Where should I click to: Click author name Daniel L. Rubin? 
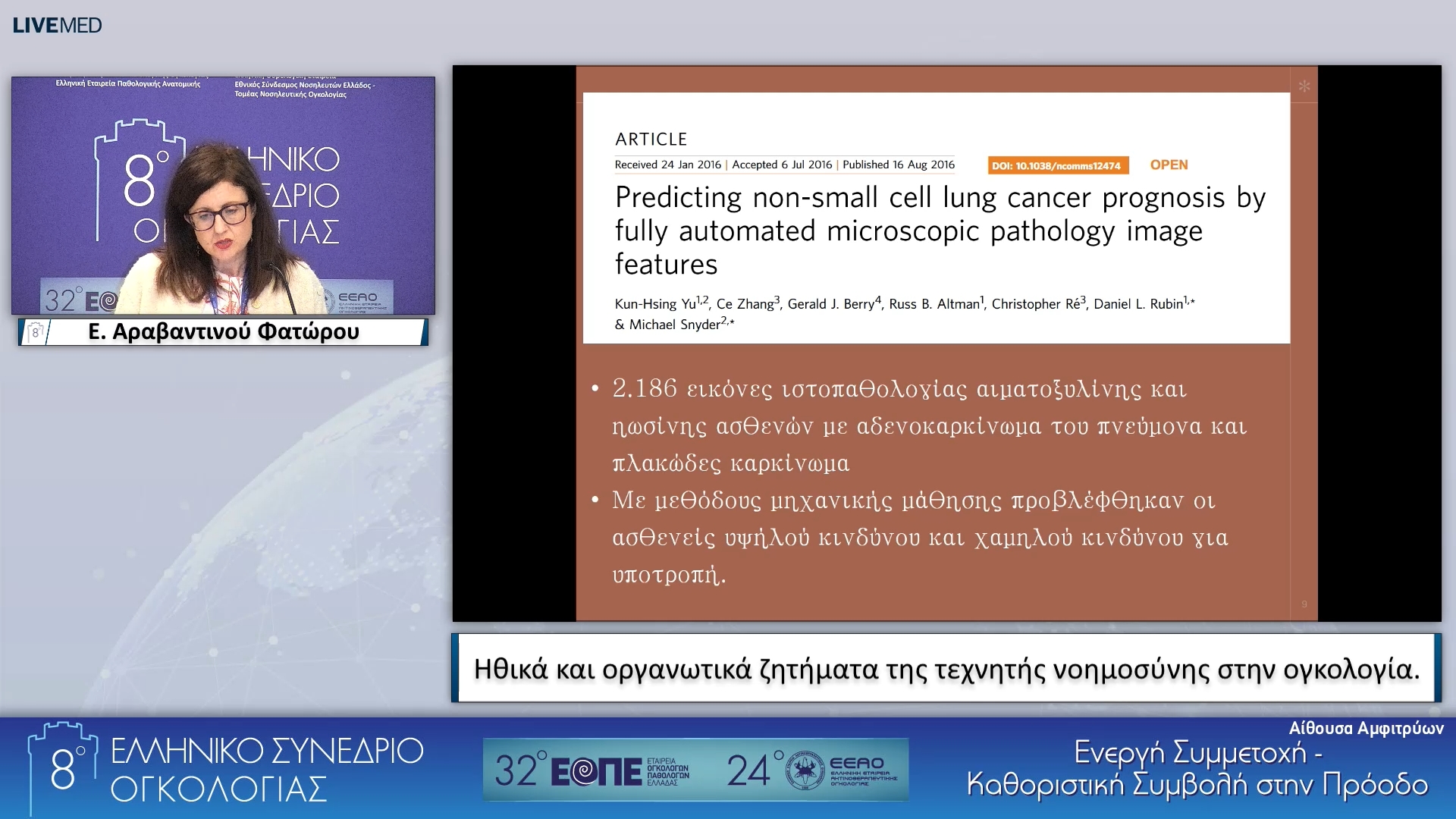click(1138, 304)
